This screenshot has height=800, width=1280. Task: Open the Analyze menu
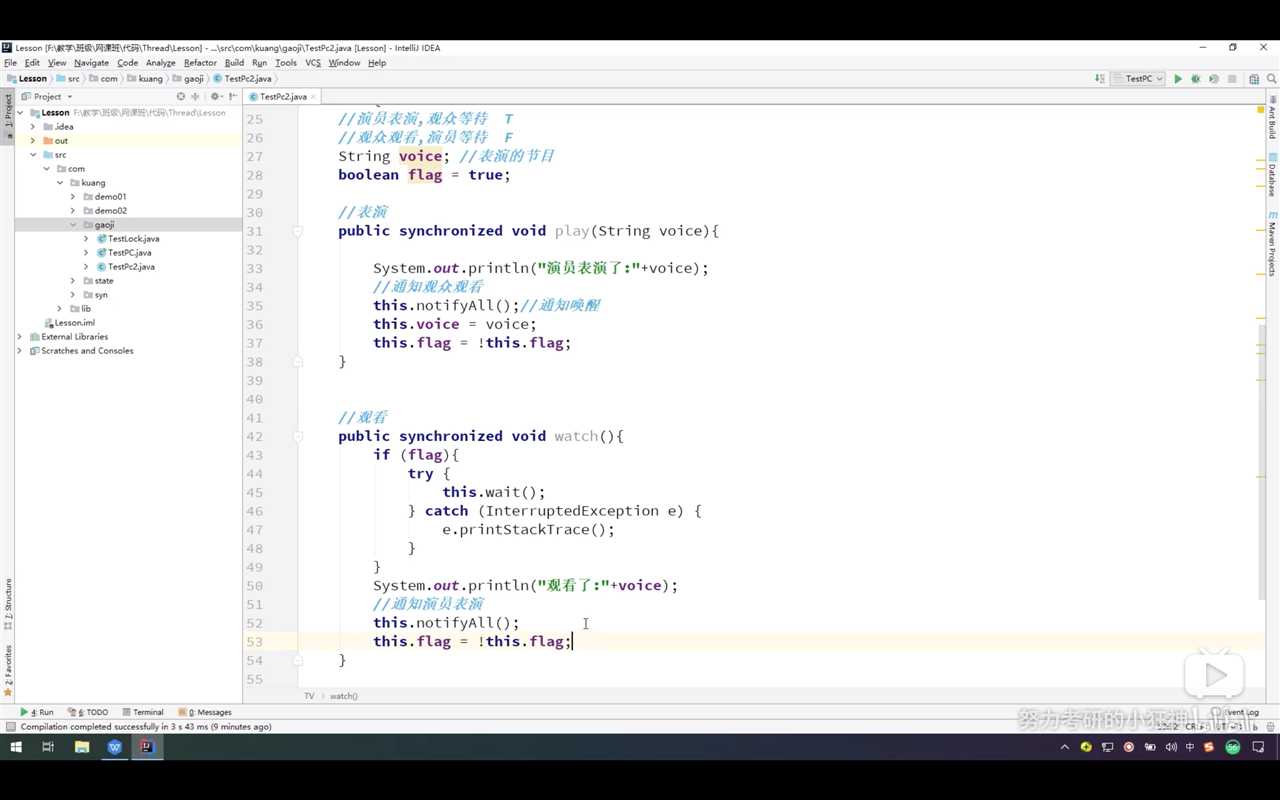[x=160, y=63]
